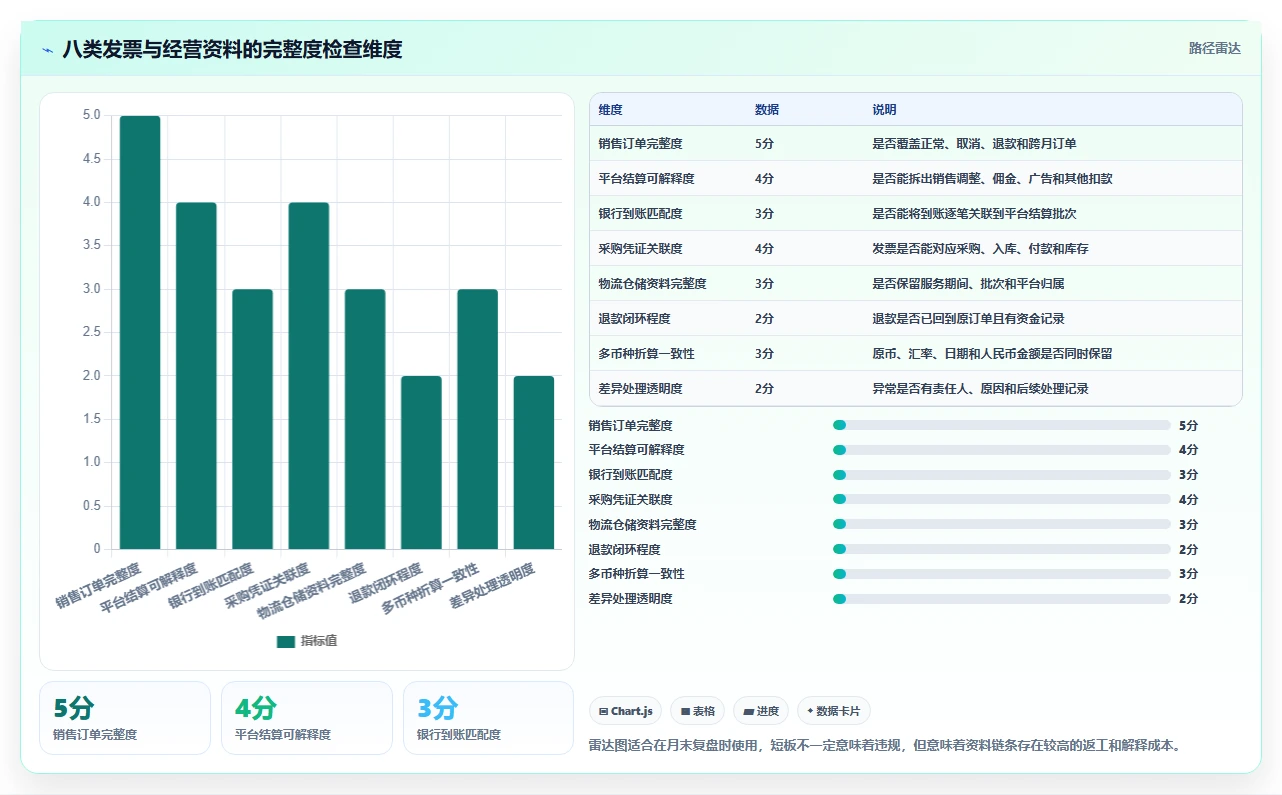This screenshot has height=795, width=1282.
Task: Select the Chart.js tag chip
Action: click(625, 711)
